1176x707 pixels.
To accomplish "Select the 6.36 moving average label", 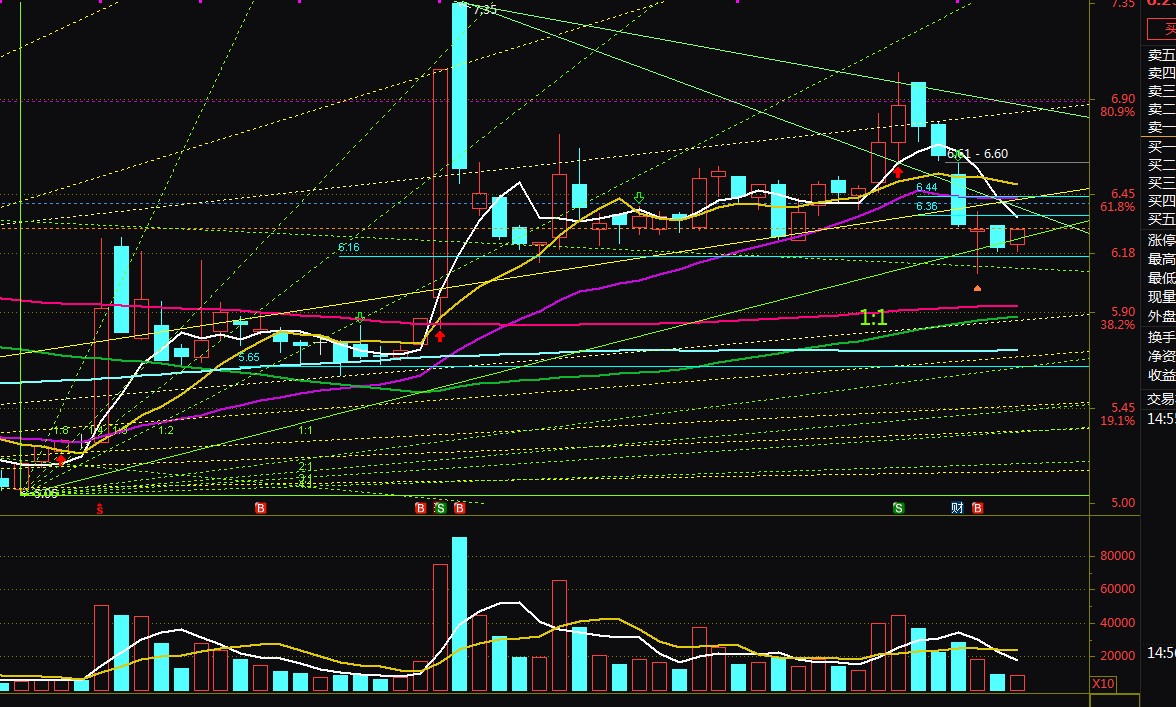I will (927, 206).
